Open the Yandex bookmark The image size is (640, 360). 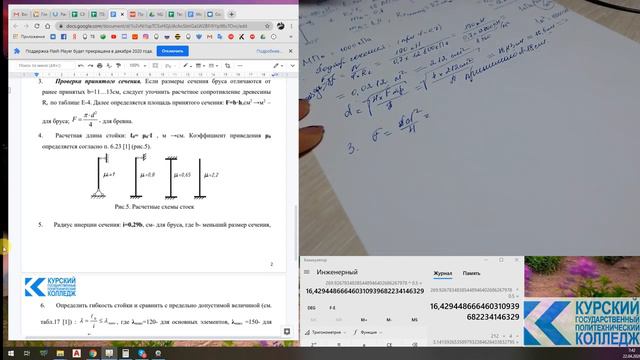(74, 36)
